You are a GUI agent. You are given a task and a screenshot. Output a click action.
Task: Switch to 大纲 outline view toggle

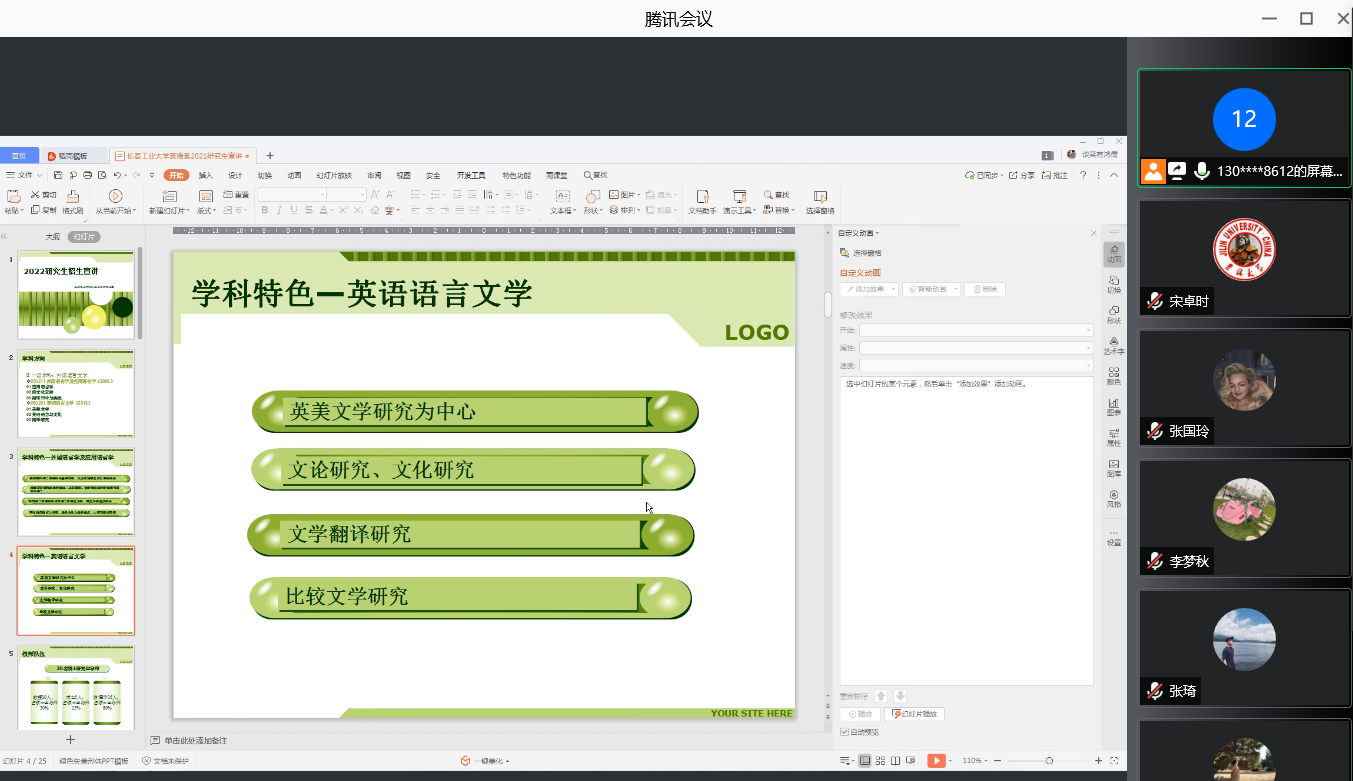coord(52,237)
